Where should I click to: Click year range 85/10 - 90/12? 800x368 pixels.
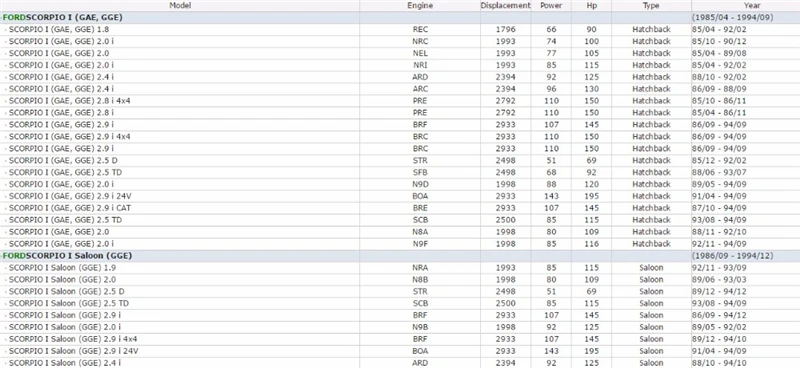pos(719,41)
